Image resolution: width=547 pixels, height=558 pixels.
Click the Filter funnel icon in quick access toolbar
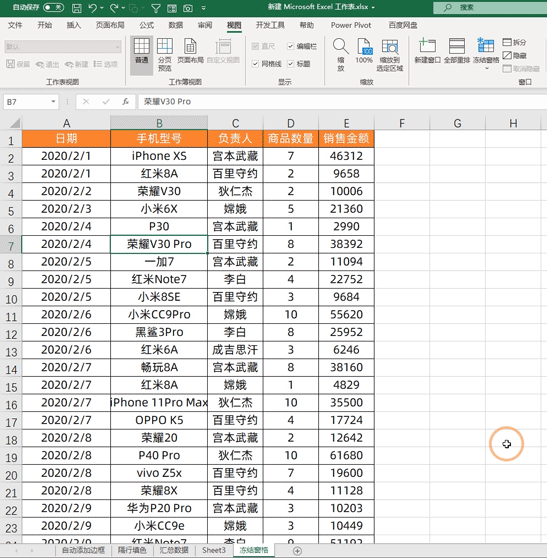(156, 8)
